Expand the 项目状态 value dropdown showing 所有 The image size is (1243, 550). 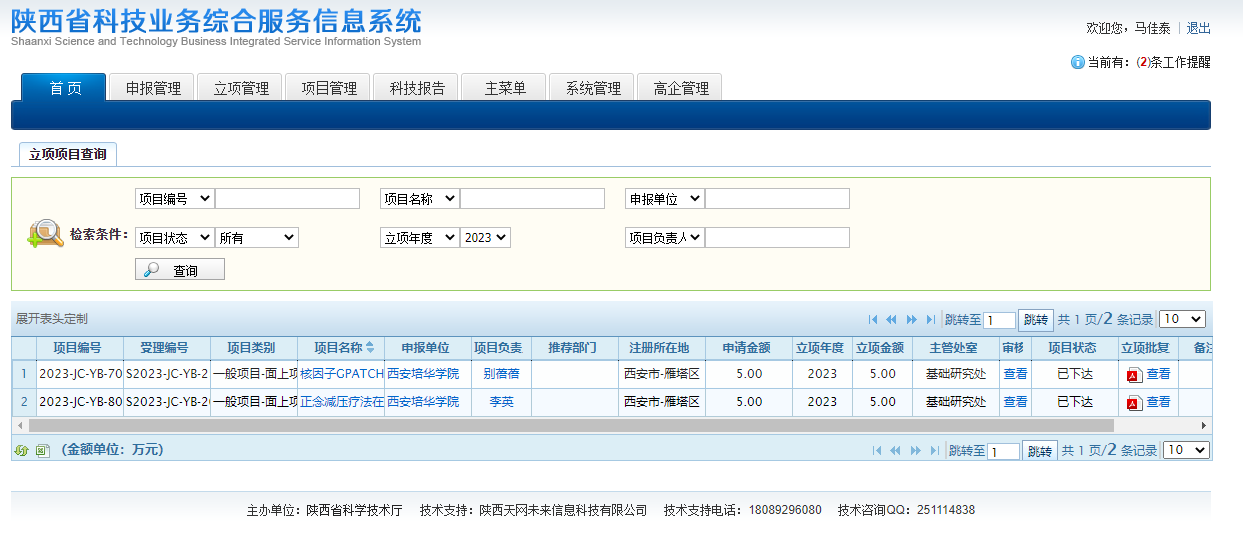(x=257, y=238)
